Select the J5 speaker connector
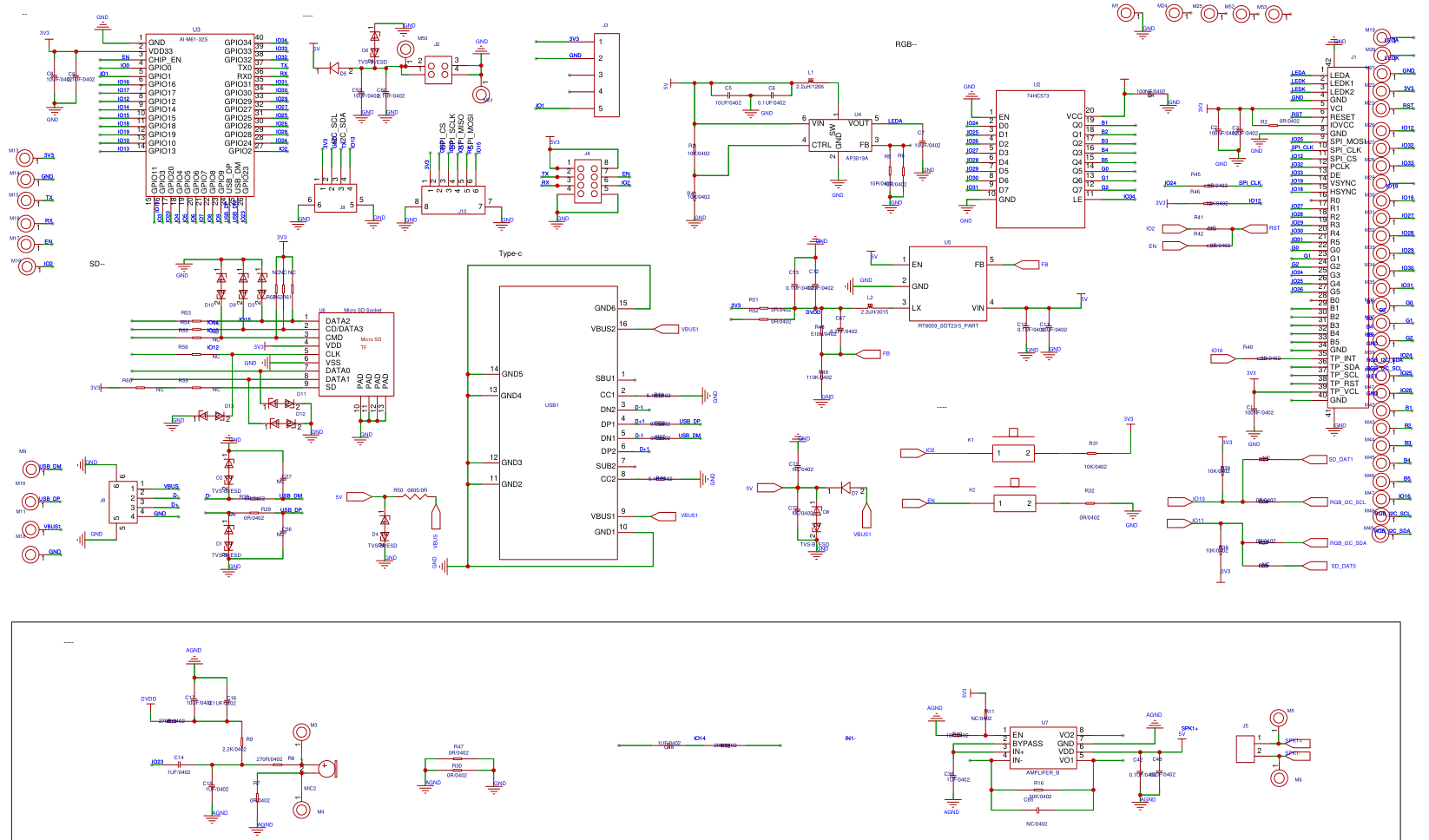 pyautogui.click(x=1245, y=749)
